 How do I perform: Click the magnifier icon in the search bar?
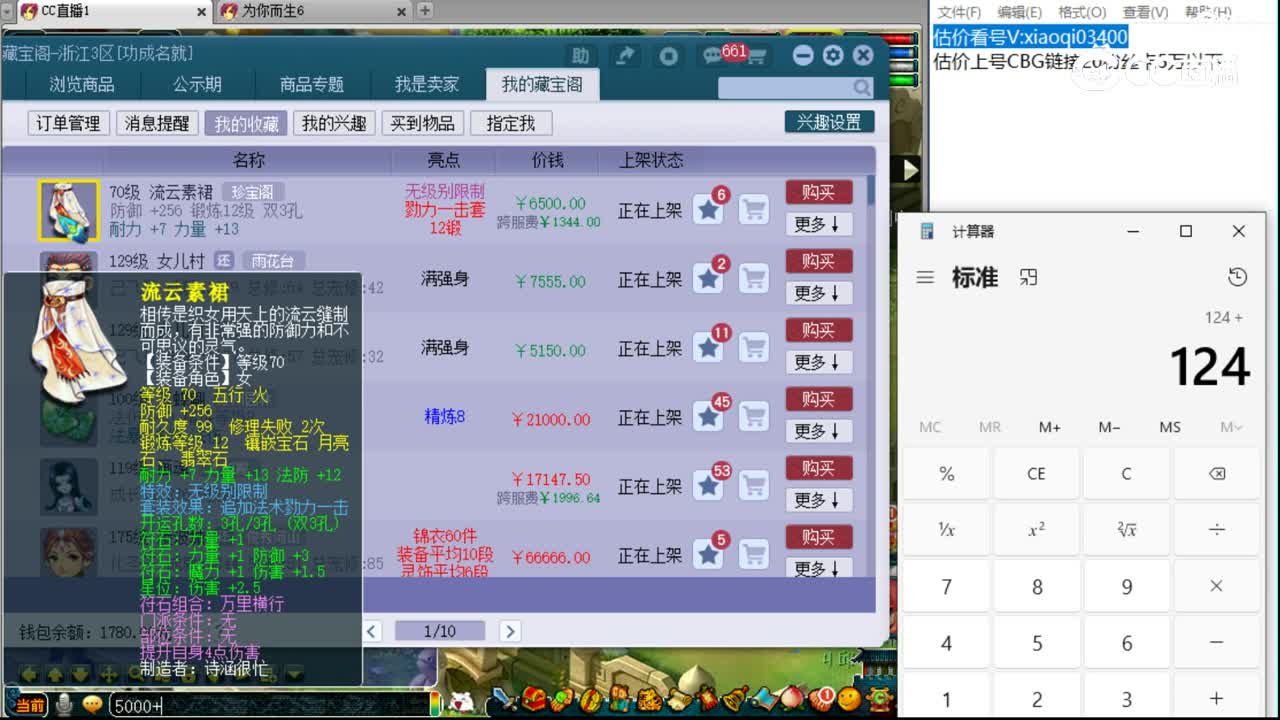click(x=862, y=88)
